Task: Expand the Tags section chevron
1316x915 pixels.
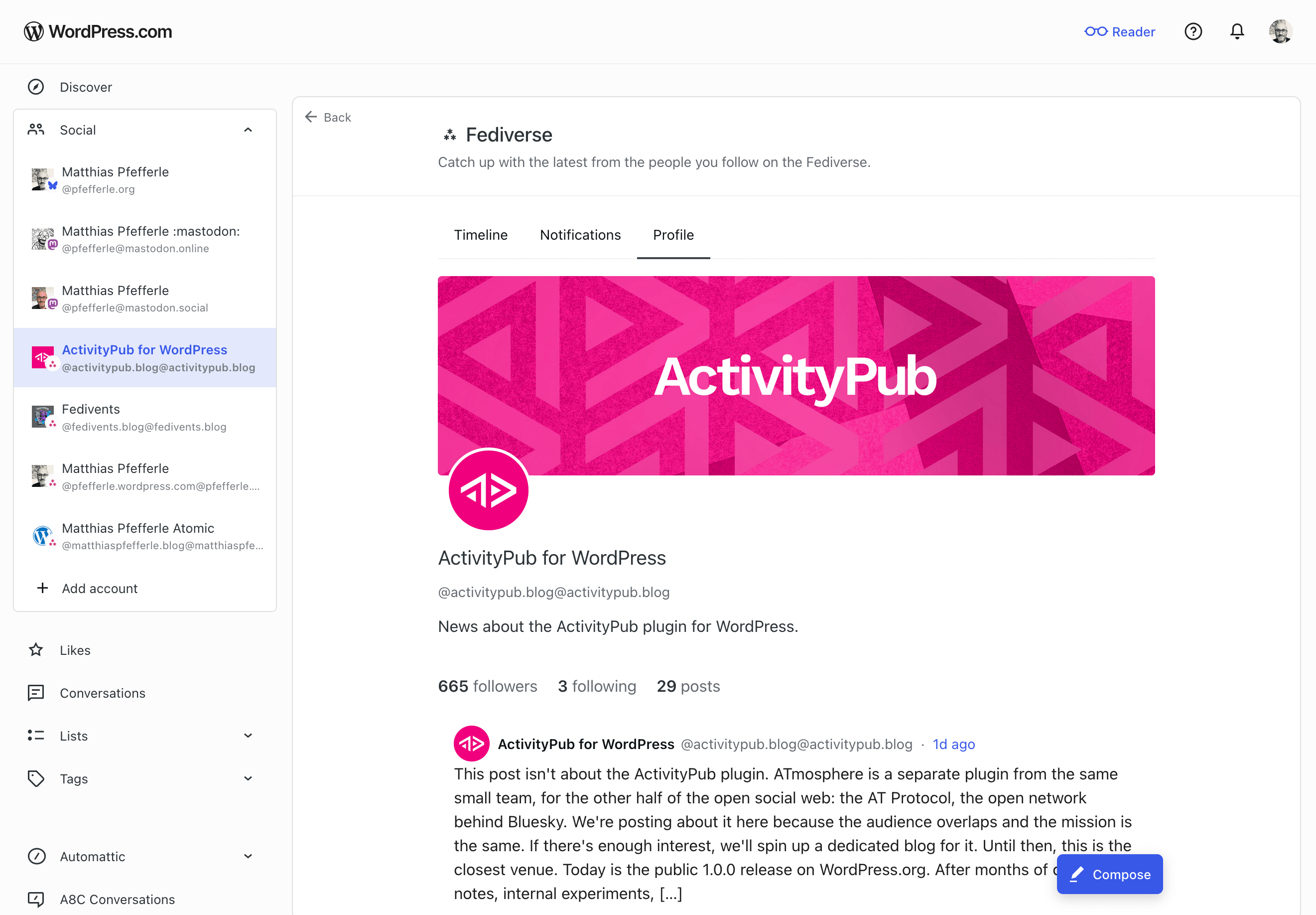Action: (248, 778)
